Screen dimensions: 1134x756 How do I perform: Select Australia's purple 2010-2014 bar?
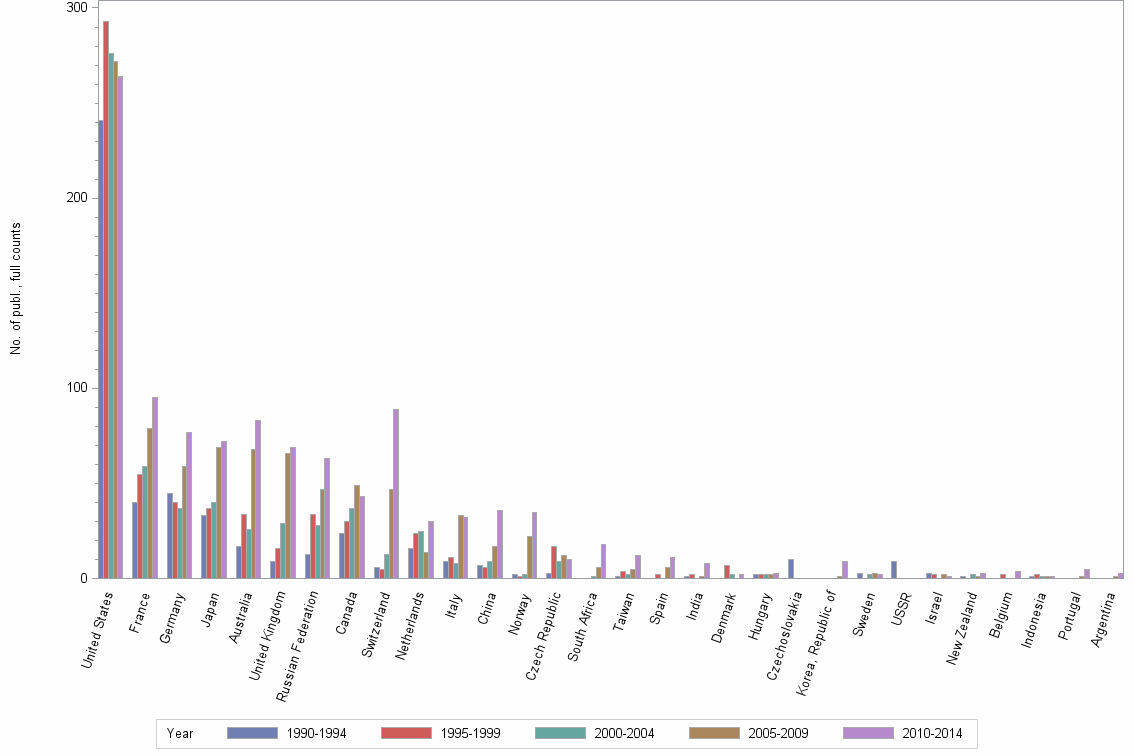tap(258, 499)
